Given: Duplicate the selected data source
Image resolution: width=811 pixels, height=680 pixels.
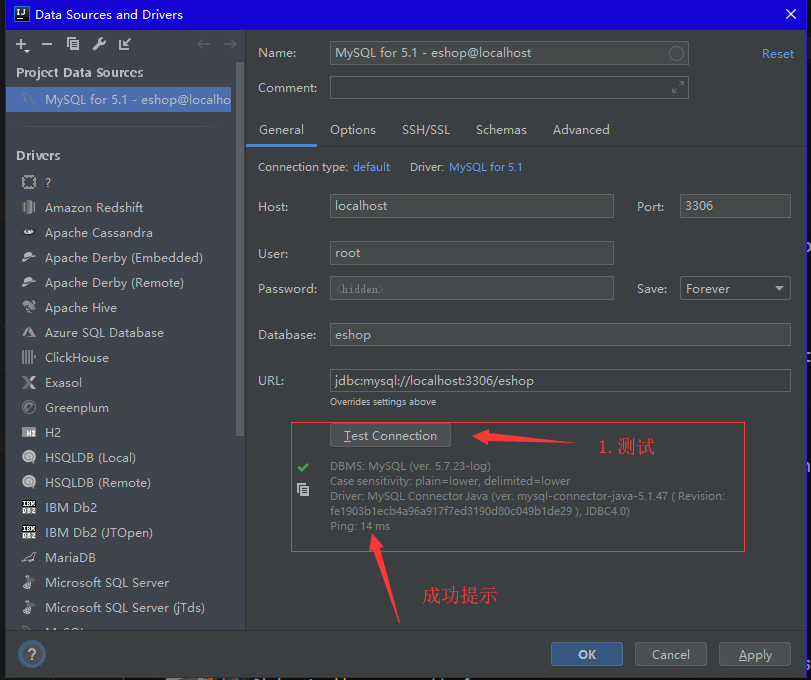Looking at the screenshot, I should coord(73,44).
